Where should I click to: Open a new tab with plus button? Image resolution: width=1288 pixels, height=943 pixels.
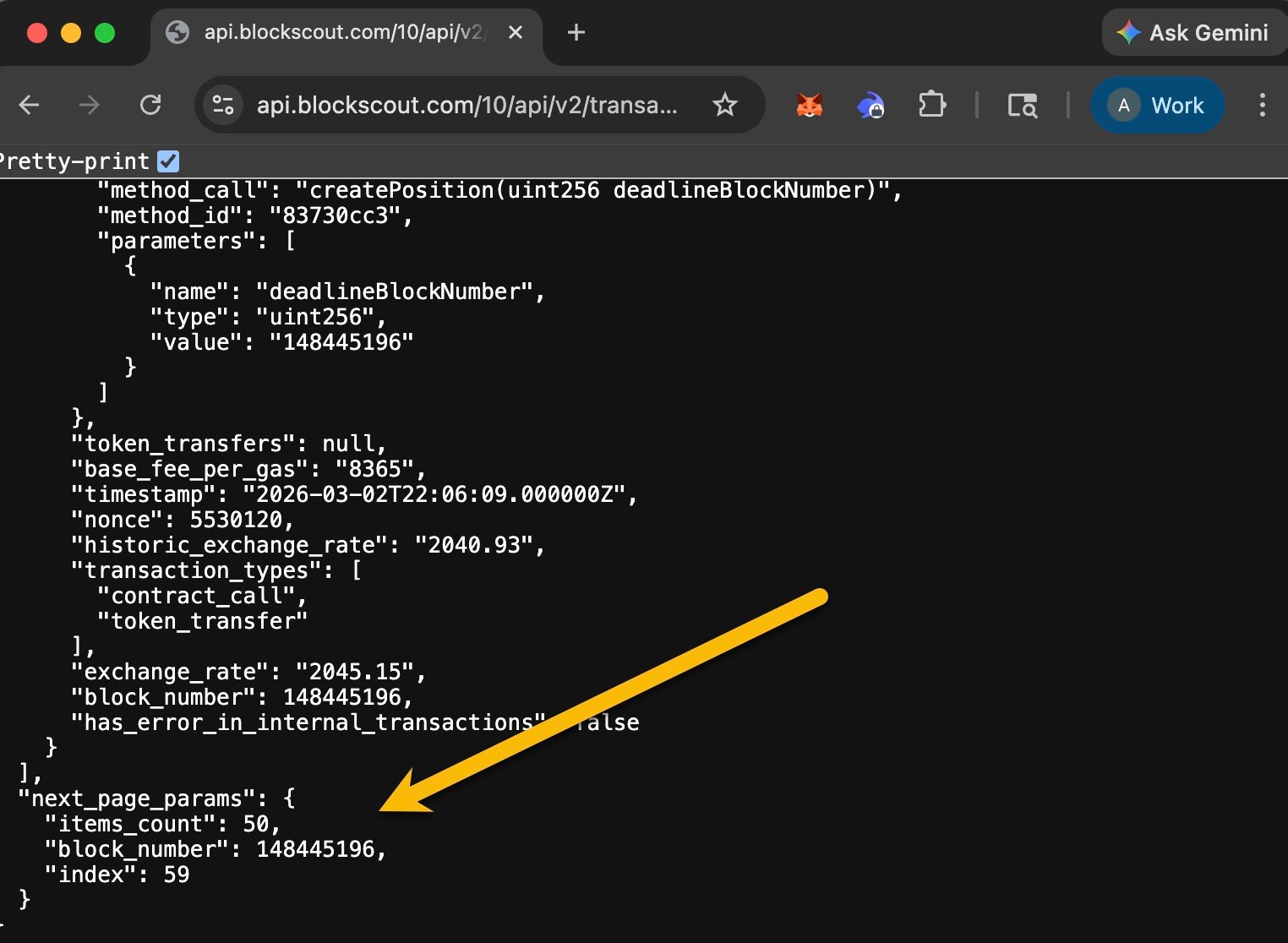tap(576, 32)
